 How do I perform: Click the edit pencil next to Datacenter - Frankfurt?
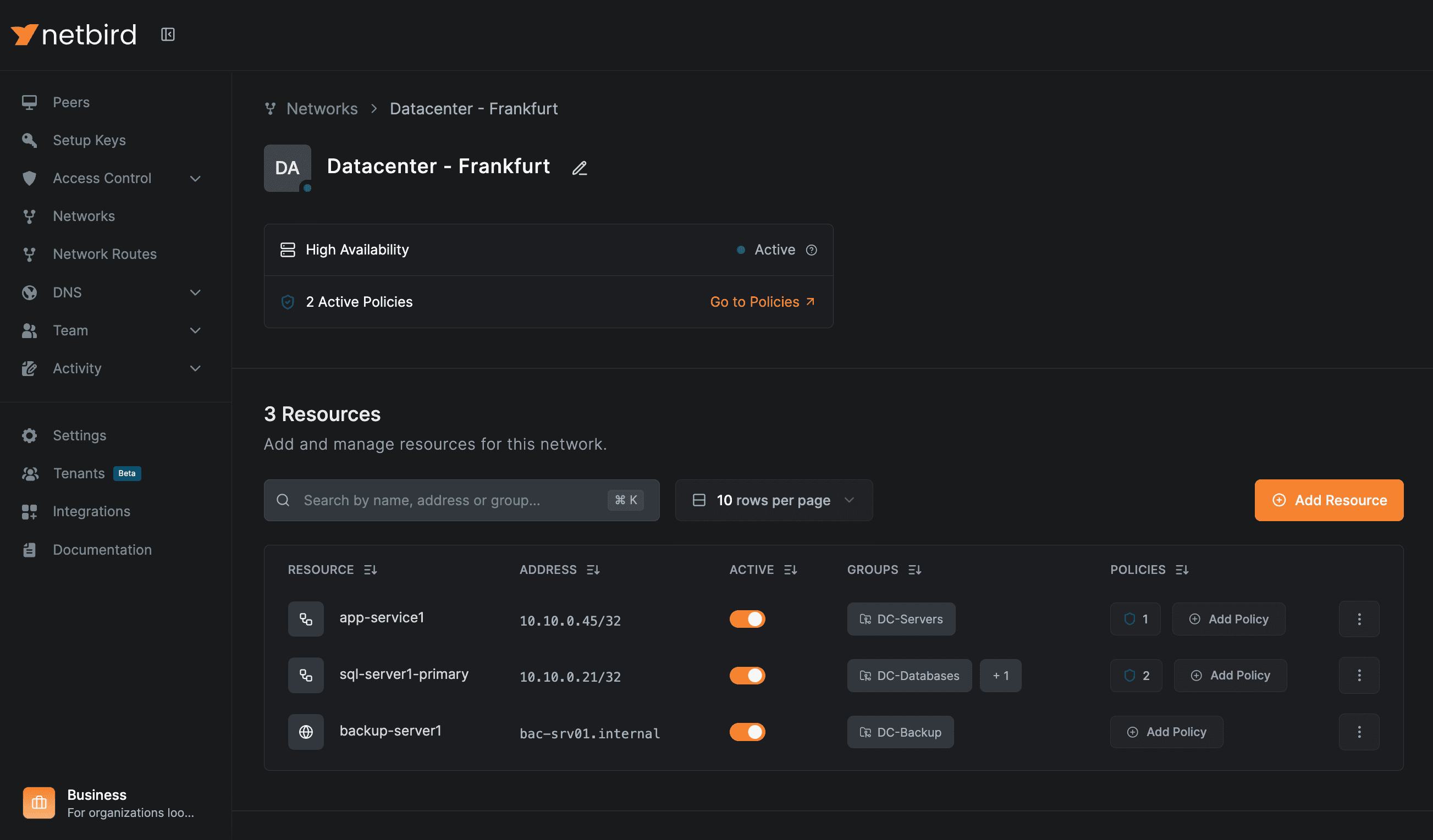click(x=580, y=168)
